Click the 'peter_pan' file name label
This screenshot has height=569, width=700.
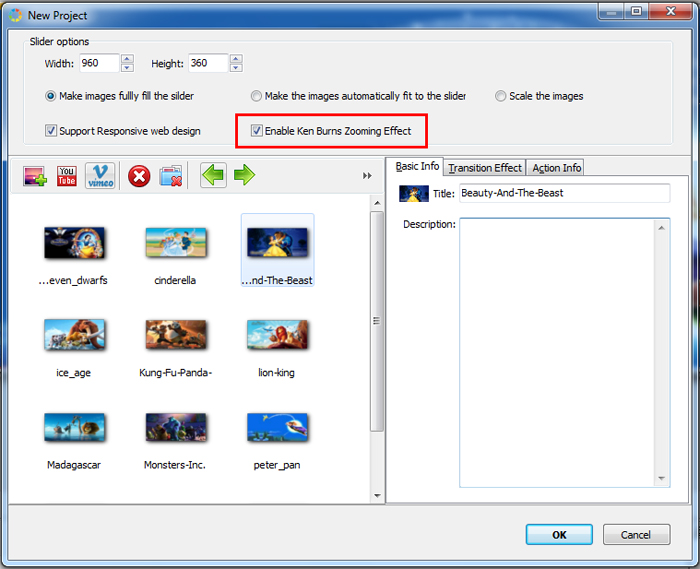277,465
